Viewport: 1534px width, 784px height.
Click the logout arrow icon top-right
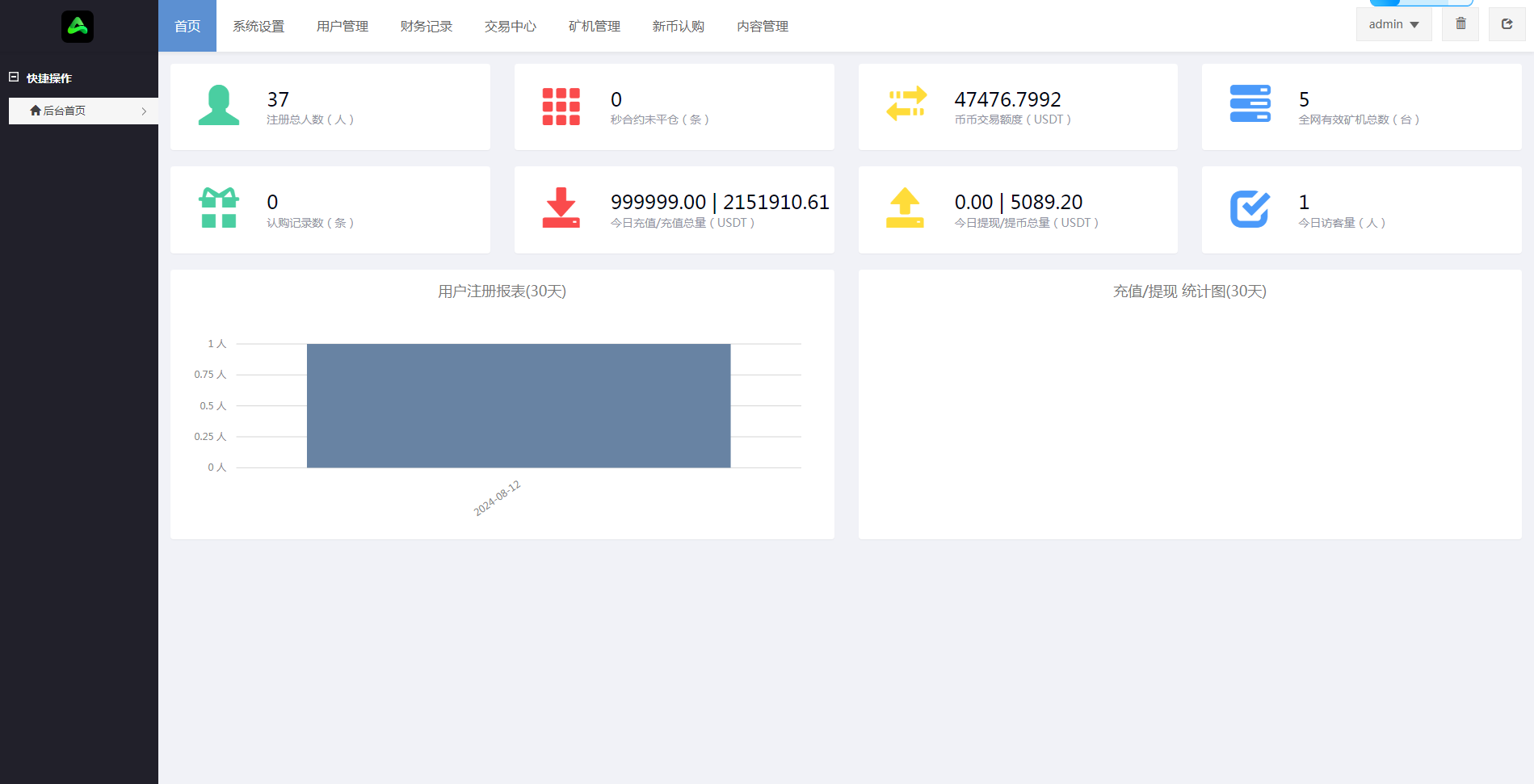click(1507, 23)
